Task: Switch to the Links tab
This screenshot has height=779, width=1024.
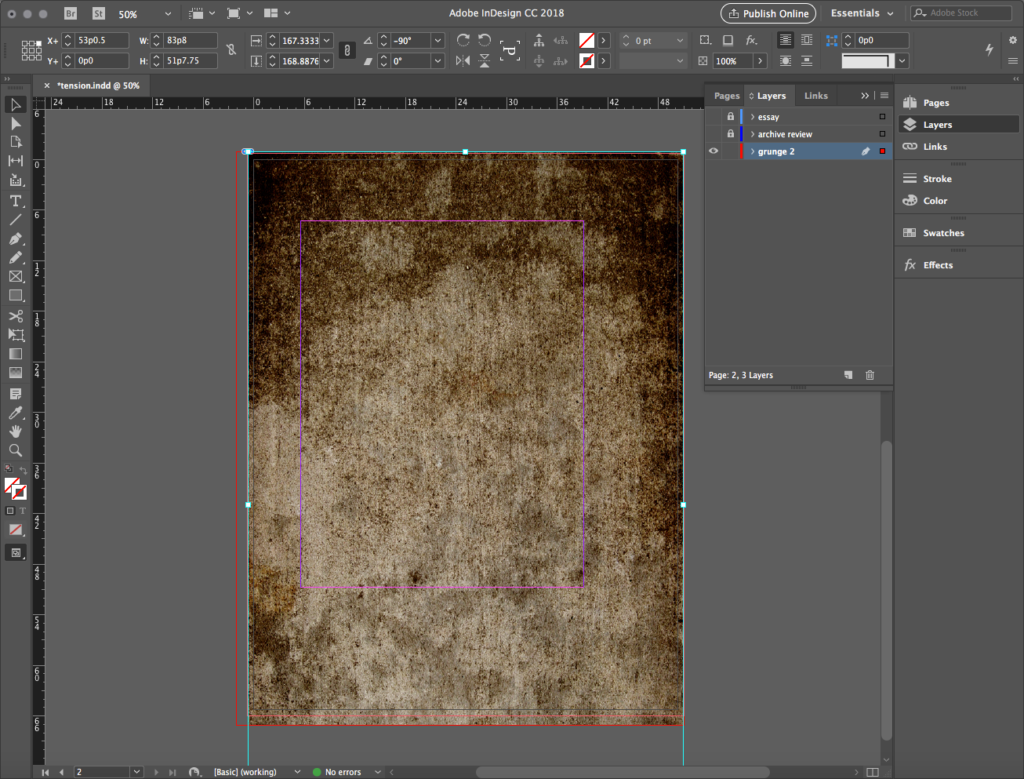Action: tap(816, 96)
